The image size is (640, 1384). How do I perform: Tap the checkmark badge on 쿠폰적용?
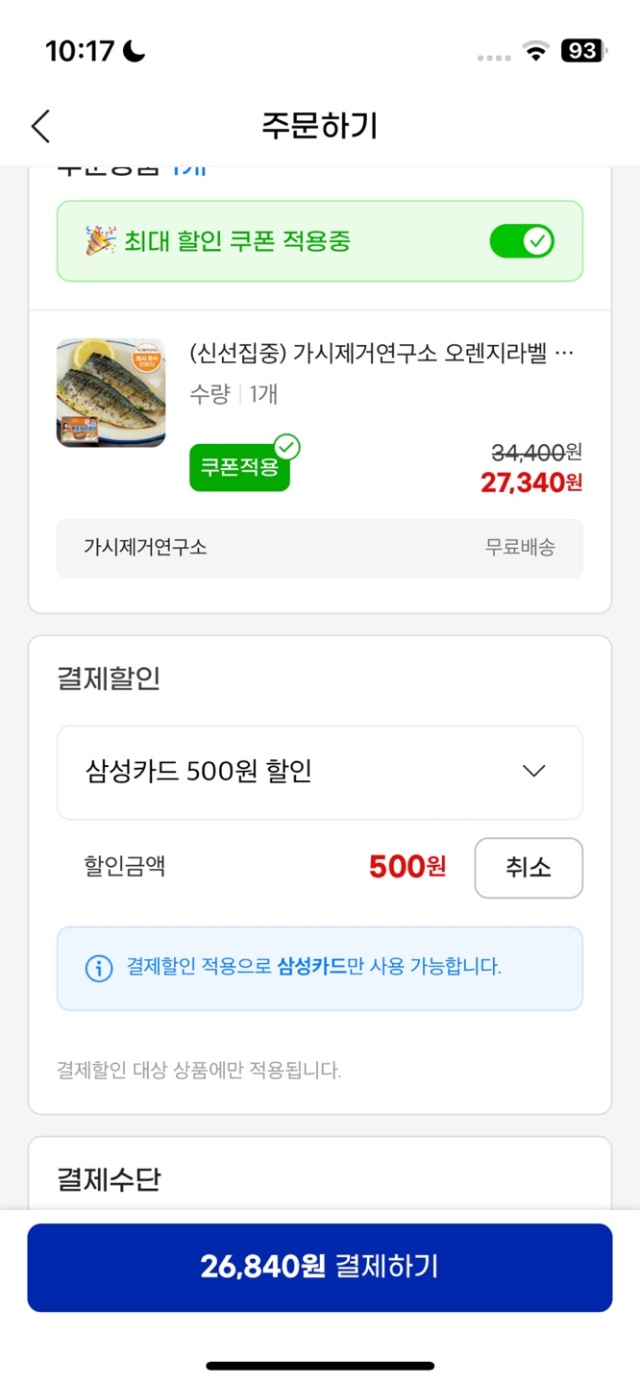287,446
